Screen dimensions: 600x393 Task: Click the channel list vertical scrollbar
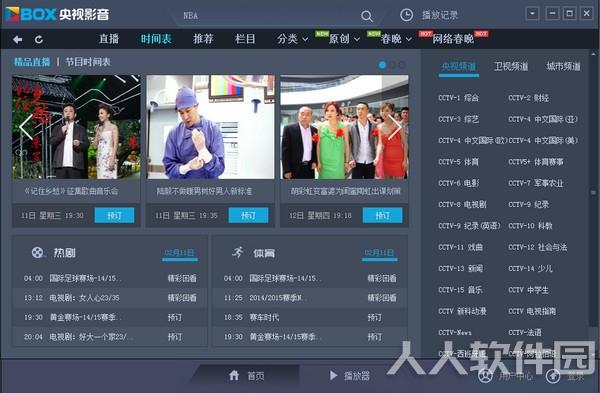pyautogui.click(x=592, y=193)
